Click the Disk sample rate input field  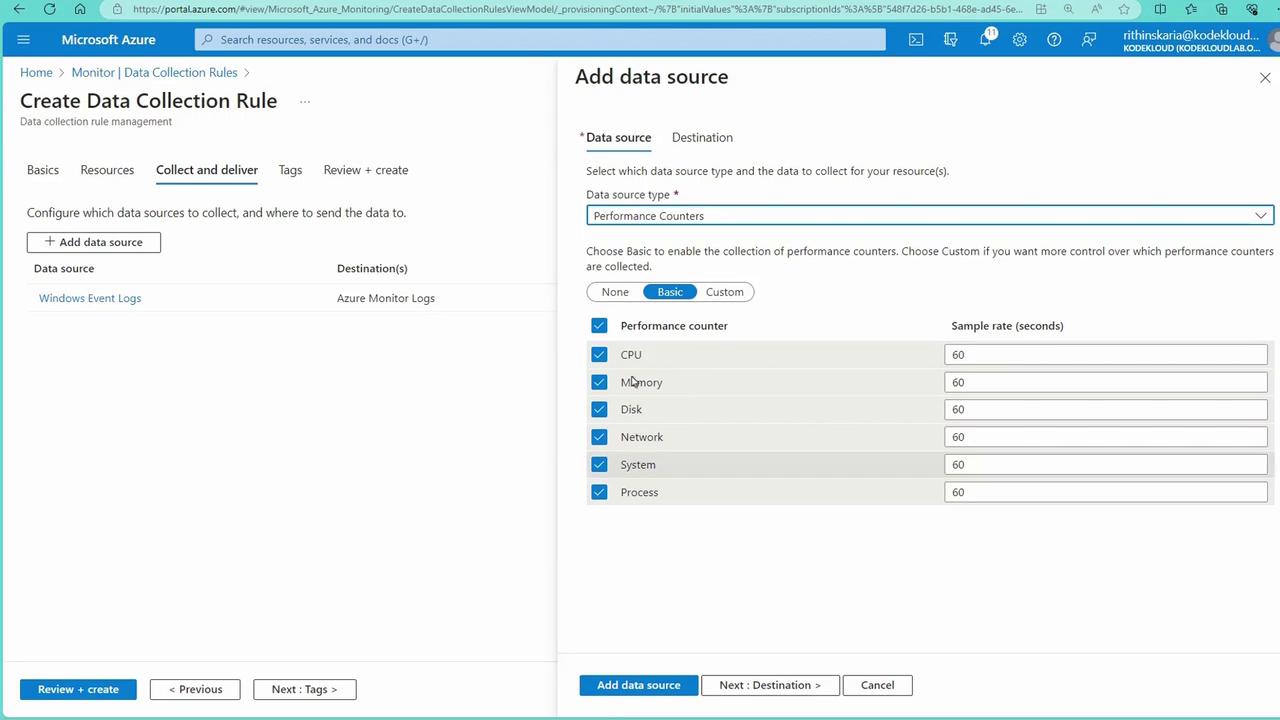point(1105,410)
